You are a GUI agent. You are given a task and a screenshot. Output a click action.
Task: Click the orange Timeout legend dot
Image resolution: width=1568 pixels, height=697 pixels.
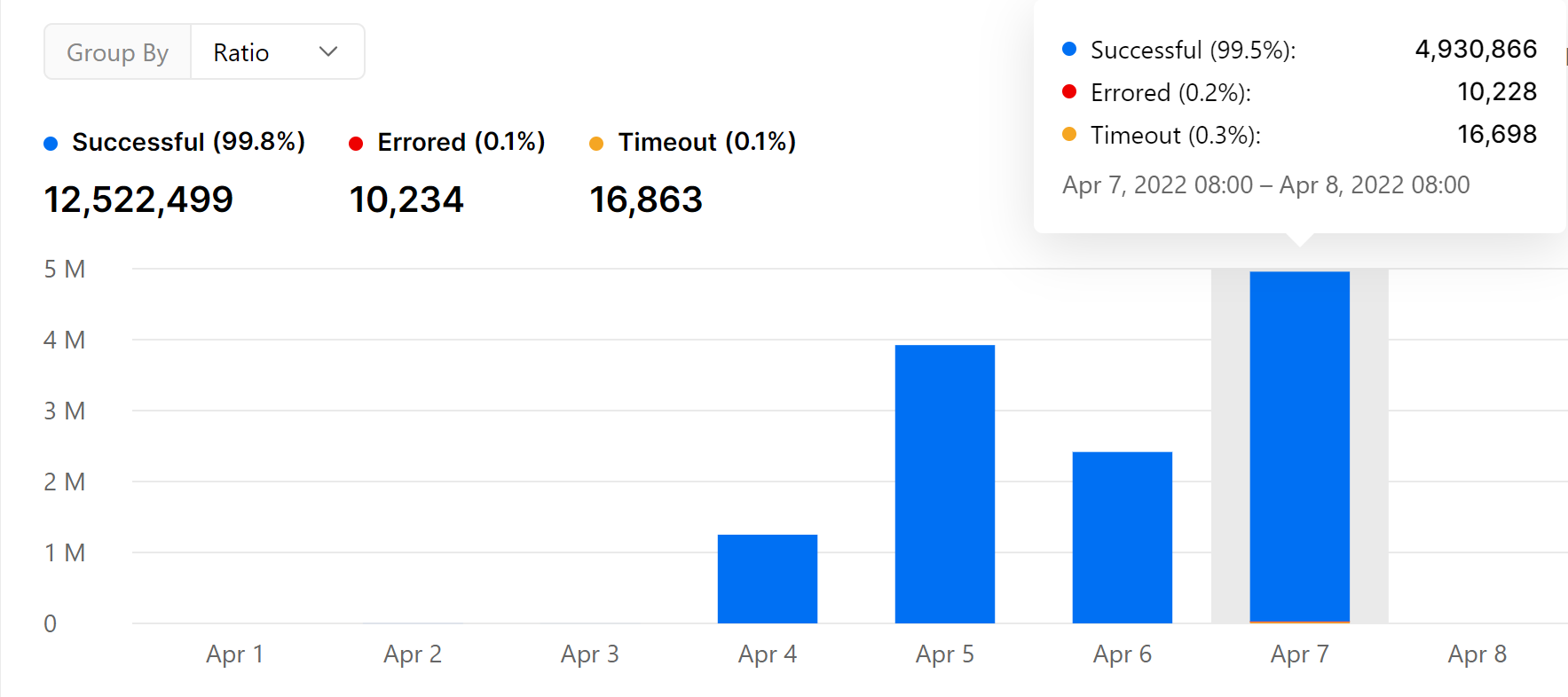coord(596,144)
